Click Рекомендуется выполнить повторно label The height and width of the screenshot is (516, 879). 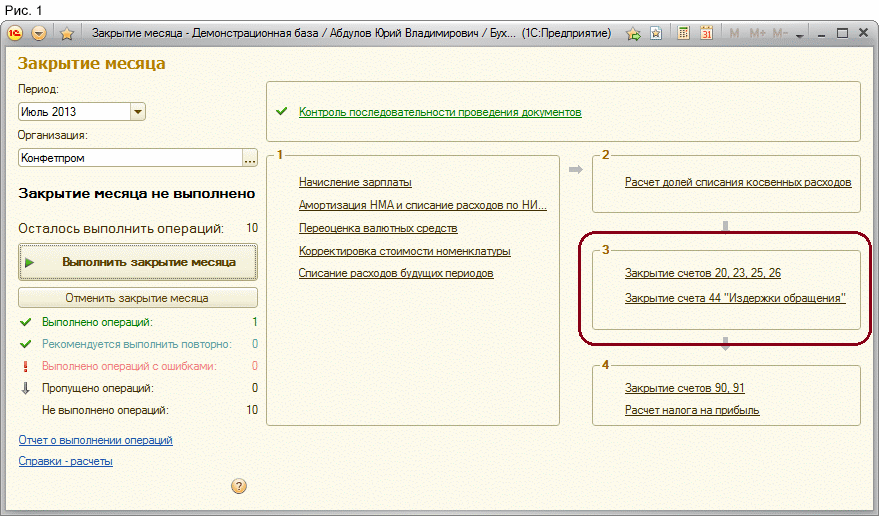(x=137, y=344)
